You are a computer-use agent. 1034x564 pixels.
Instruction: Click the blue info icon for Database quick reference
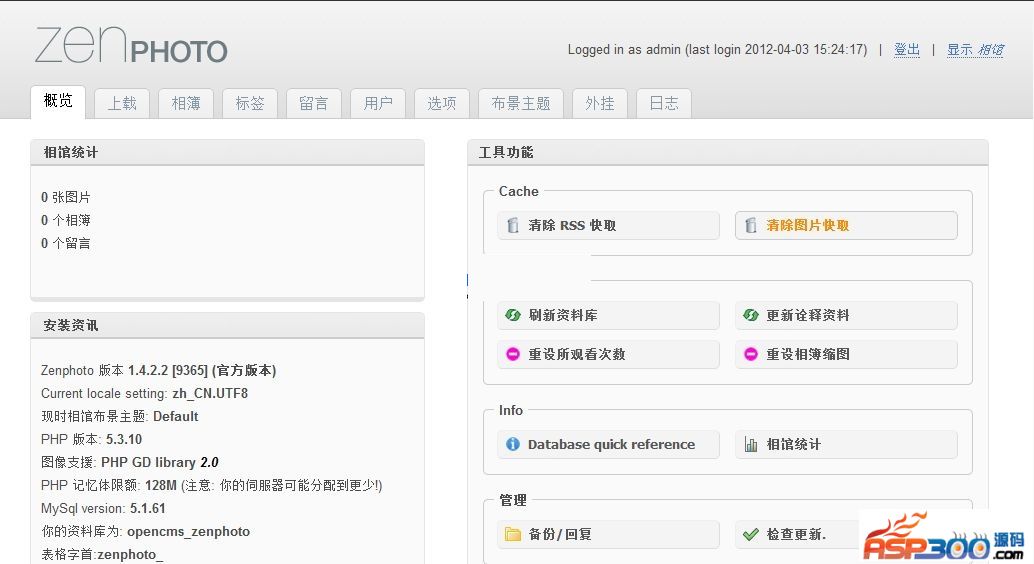(x=513, y=444)
